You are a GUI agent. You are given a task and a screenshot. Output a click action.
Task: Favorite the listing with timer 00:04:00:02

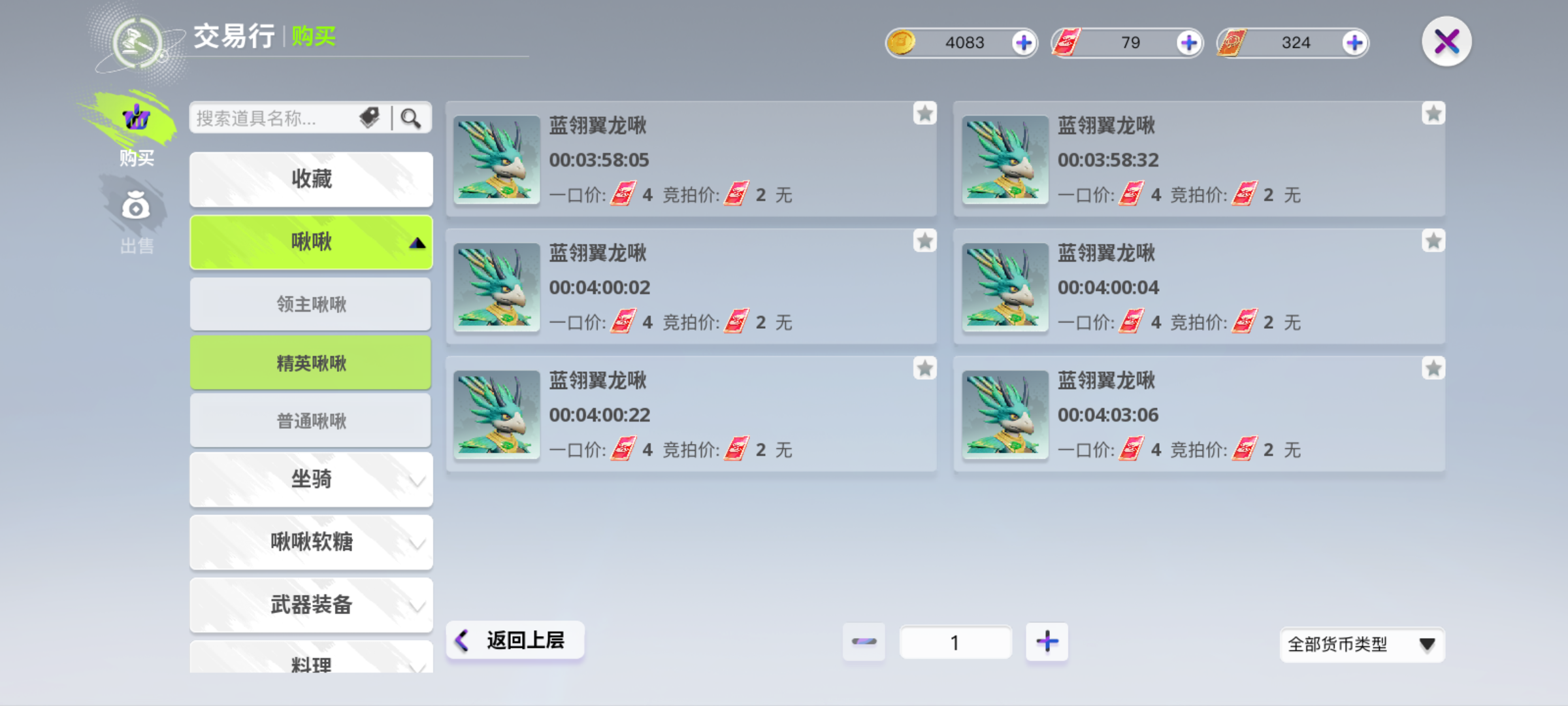924,241
